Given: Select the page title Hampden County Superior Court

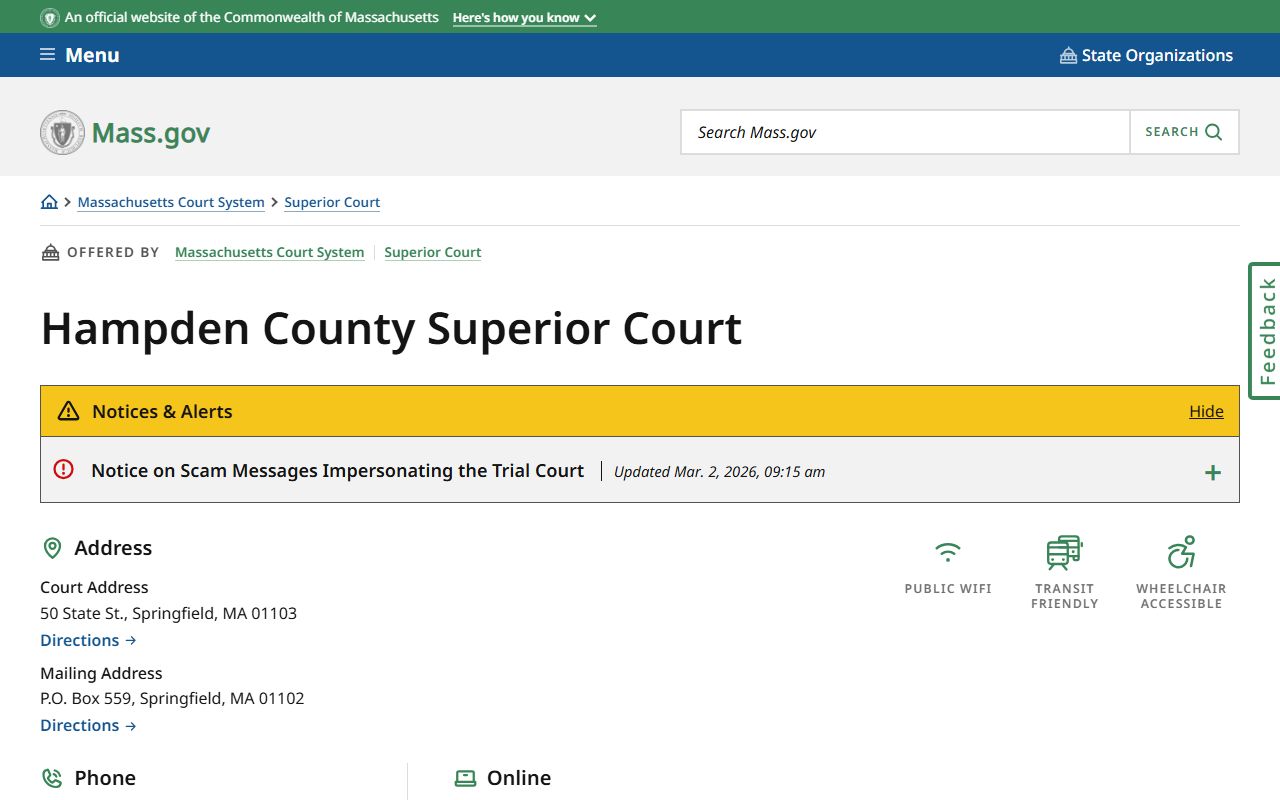Looking at the screenshot, I should [x=391, y=329].
